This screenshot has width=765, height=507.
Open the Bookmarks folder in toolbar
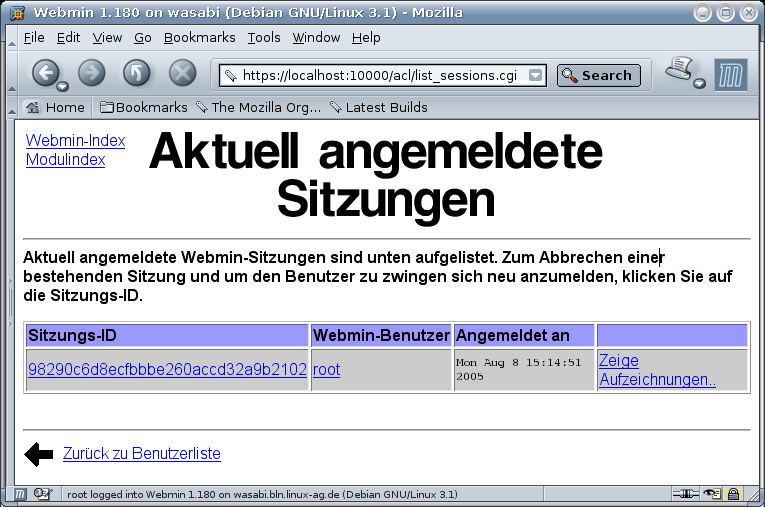coord(143,107)
